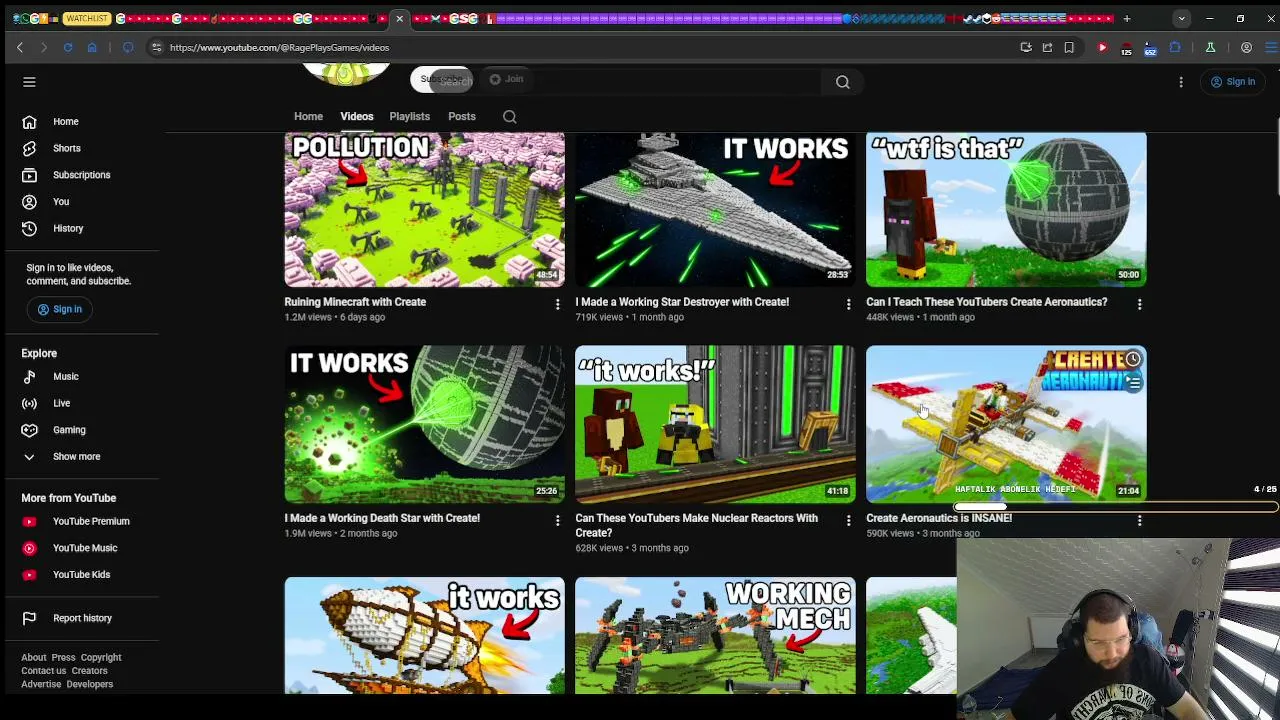
Task: Play the Nuclear Reactors "it works!" thumbnail
Action: 715,424
